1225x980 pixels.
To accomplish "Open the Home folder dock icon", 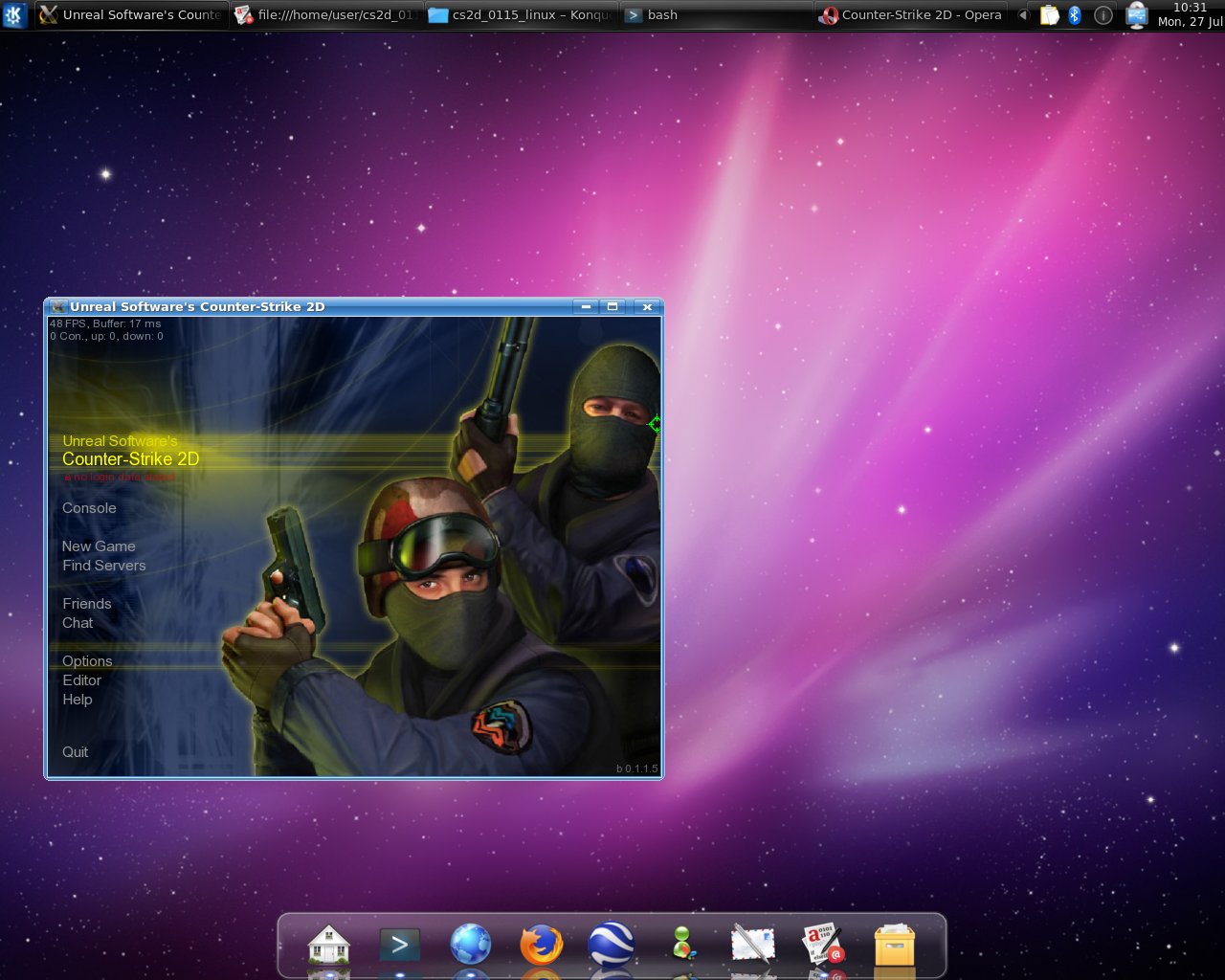I will 328,946.
